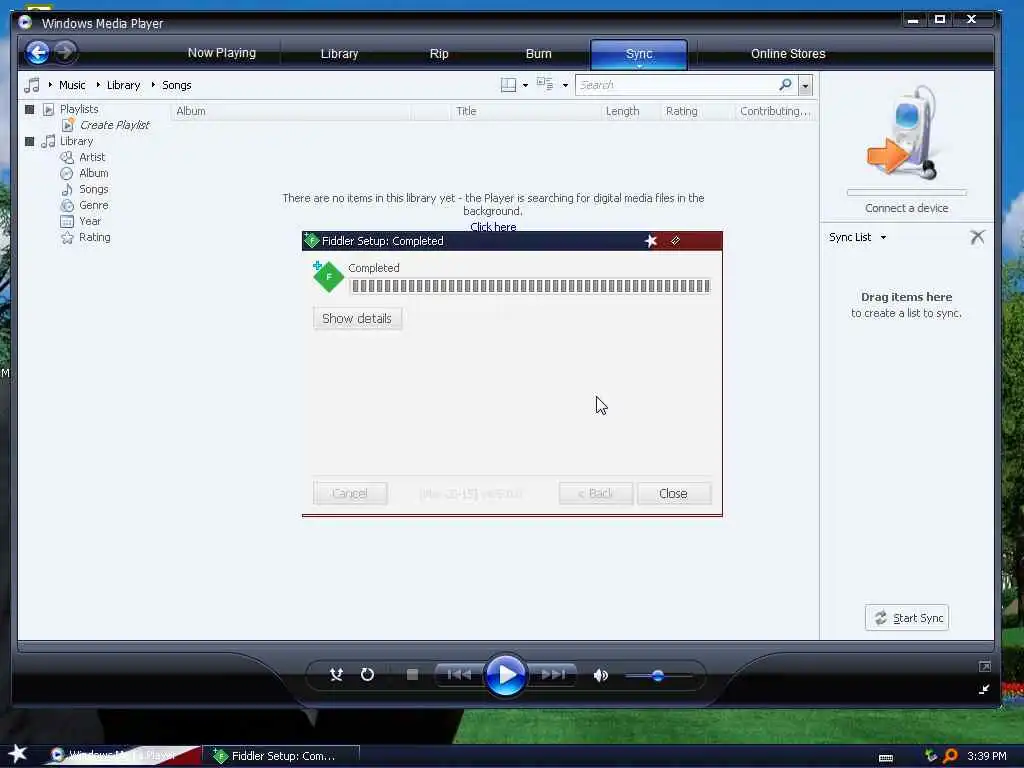The width and height of the screenshot is (1024, 768).
Task: Collapse the Playlists tree node
Action: pyautogui.click(x=29, y=109)
